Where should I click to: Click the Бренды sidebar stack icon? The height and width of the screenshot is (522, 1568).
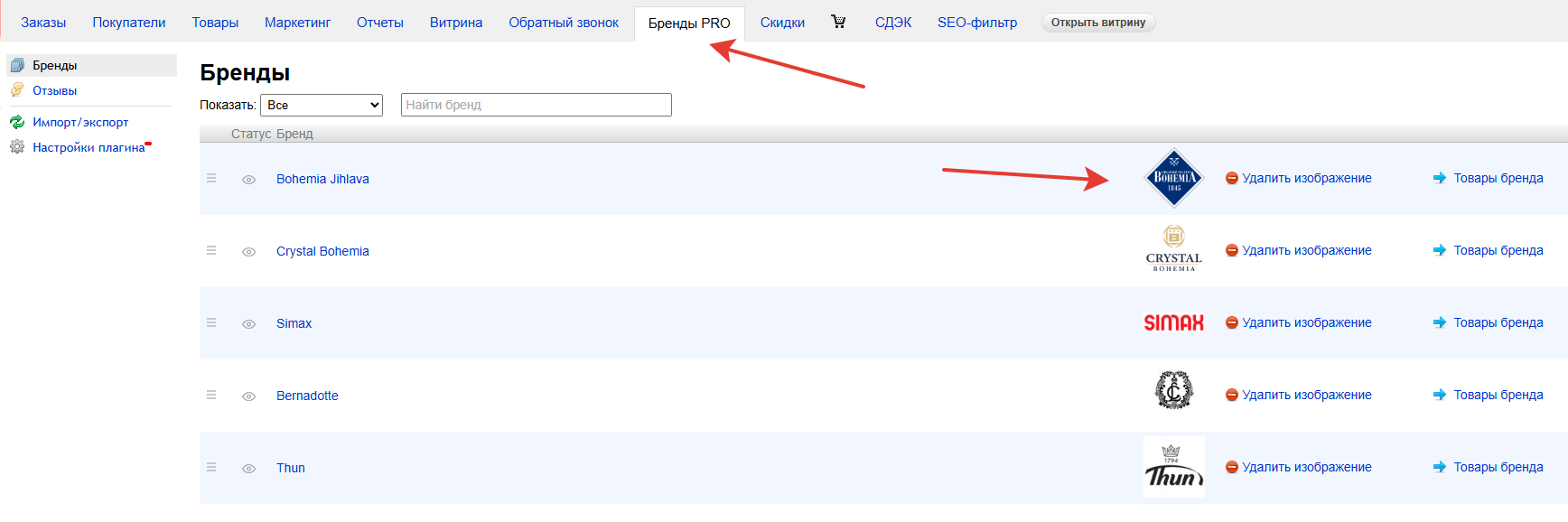tap(17, 65)
